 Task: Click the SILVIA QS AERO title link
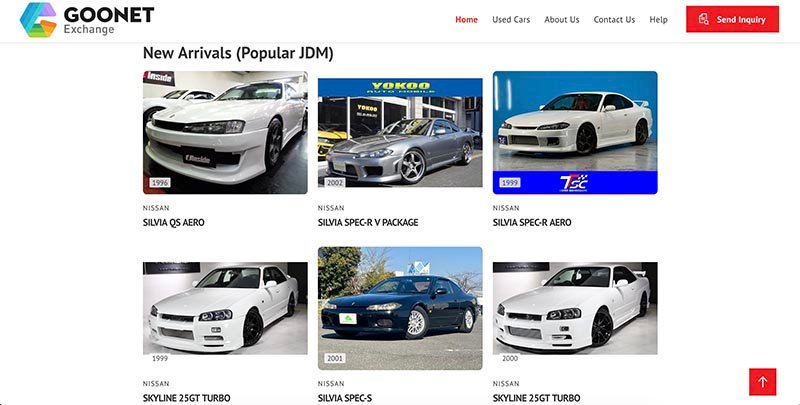173,222
